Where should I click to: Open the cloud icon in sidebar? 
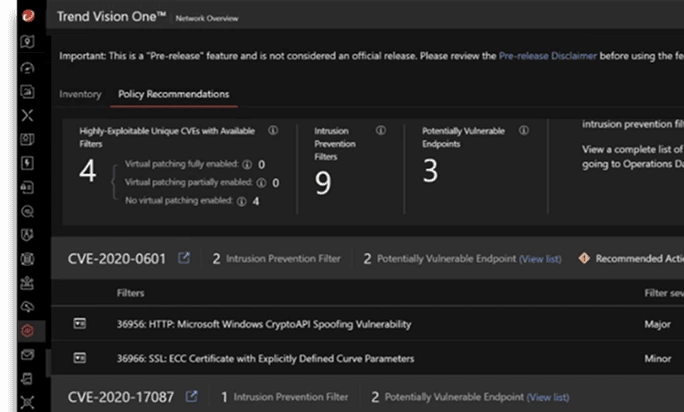[27, 307]
